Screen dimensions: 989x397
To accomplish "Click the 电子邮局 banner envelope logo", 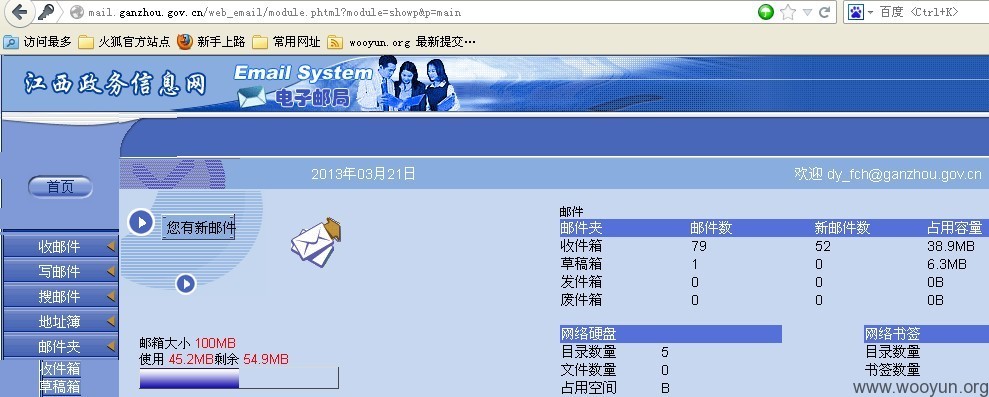I will (252, 97).
